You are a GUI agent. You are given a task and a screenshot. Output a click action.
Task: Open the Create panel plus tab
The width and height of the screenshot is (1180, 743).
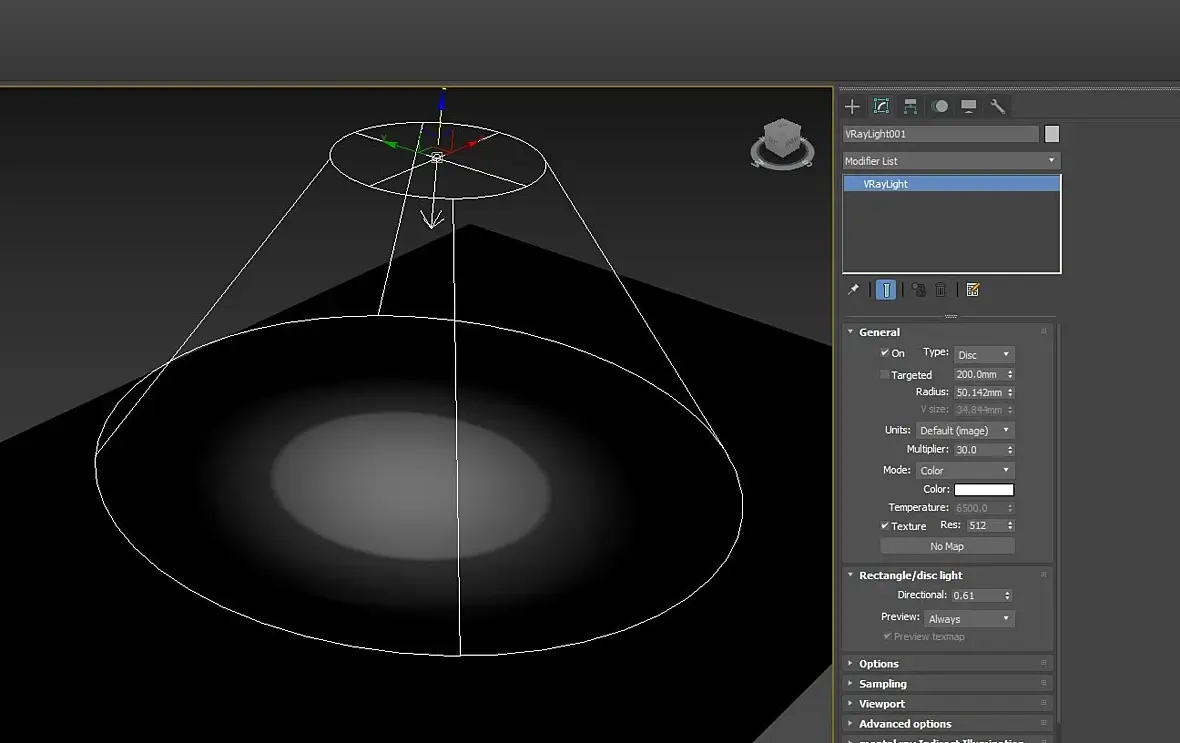click(x=852, y=106)
